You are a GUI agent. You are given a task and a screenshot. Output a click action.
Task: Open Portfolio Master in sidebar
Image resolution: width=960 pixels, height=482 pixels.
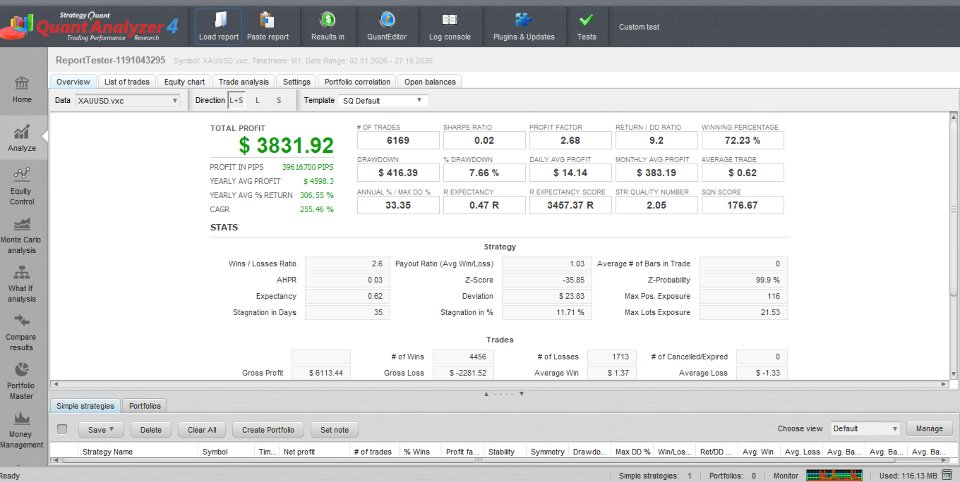coord(21,382)
